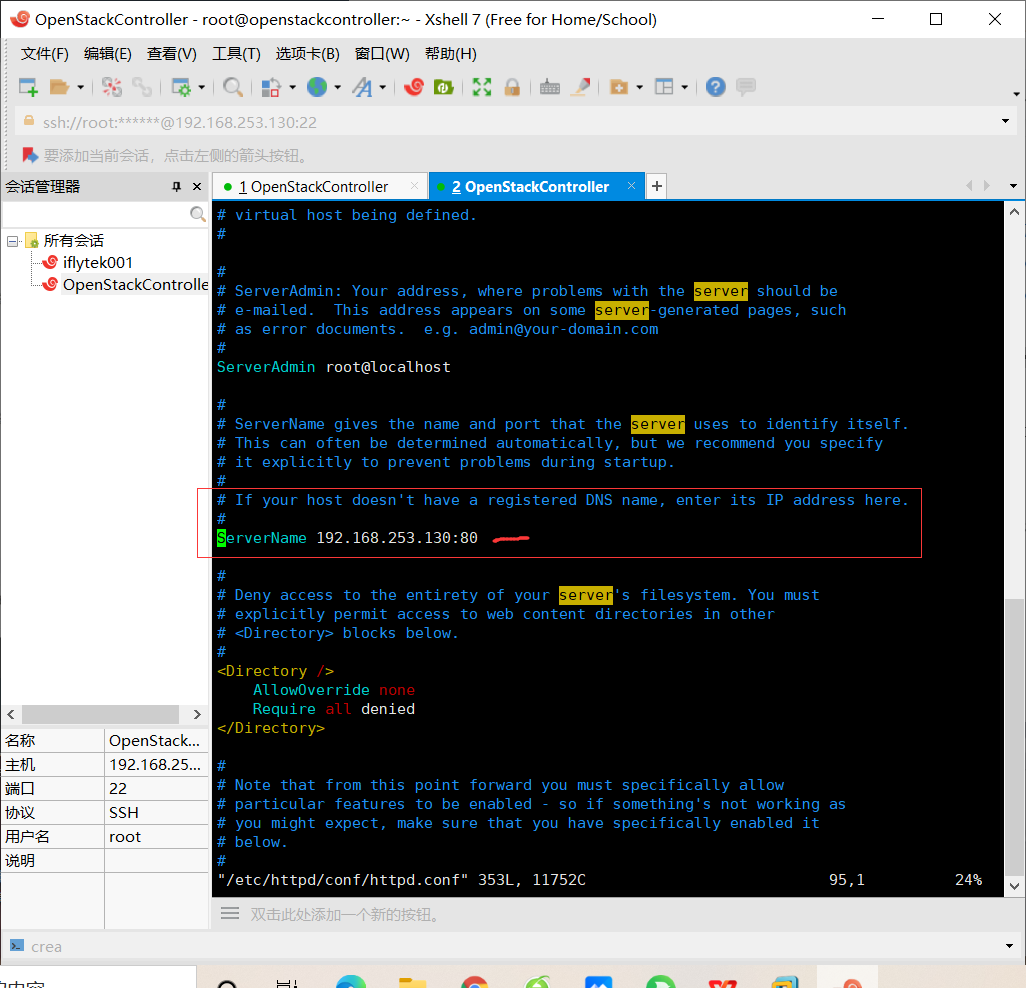Open the globe encoding dropdown arrow
This screenshot has height=988, width=1026.
tap(338, 87)
